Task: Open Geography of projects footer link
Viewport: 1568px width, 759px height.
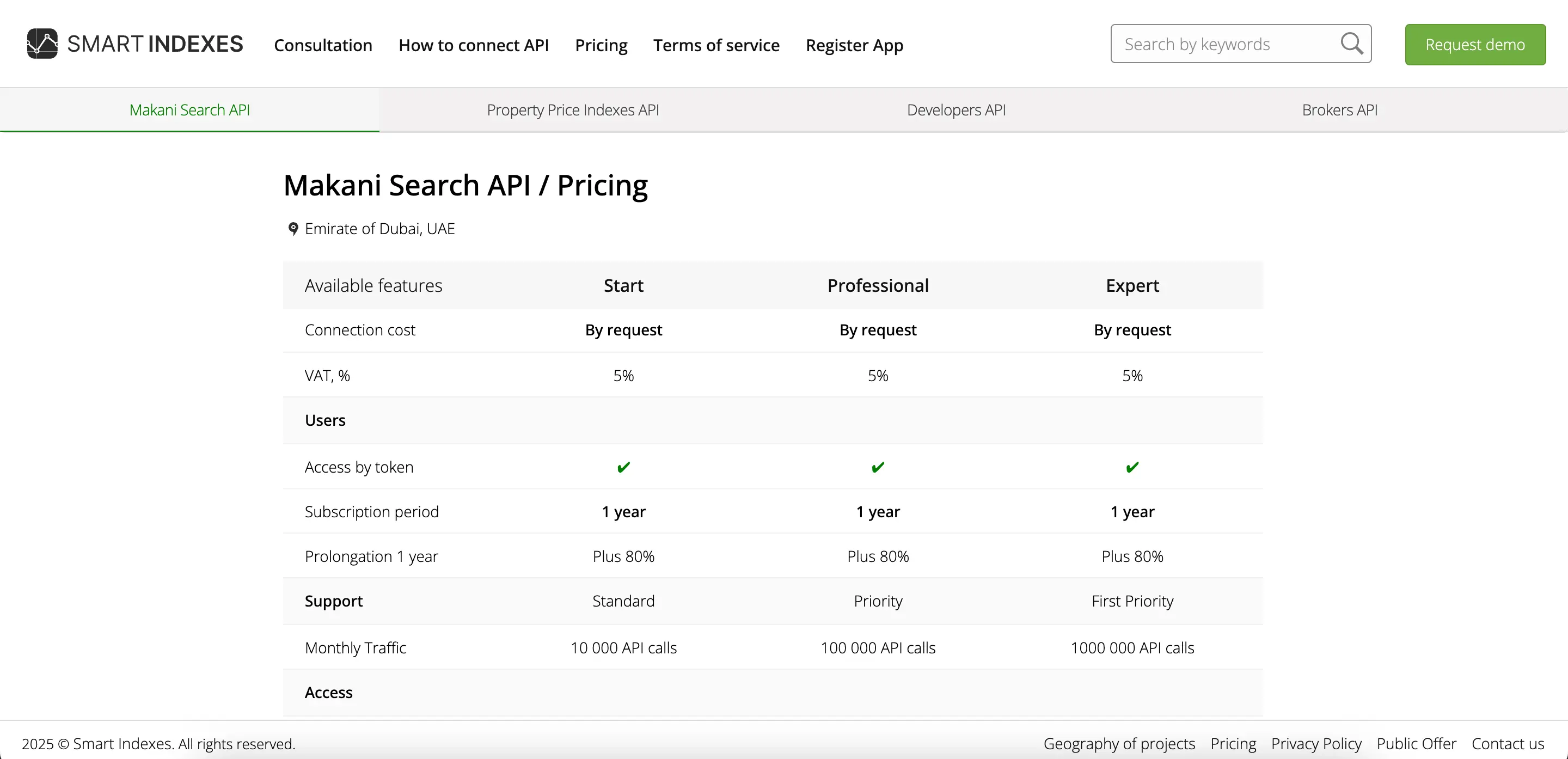Action: (x=1119, y=743)
